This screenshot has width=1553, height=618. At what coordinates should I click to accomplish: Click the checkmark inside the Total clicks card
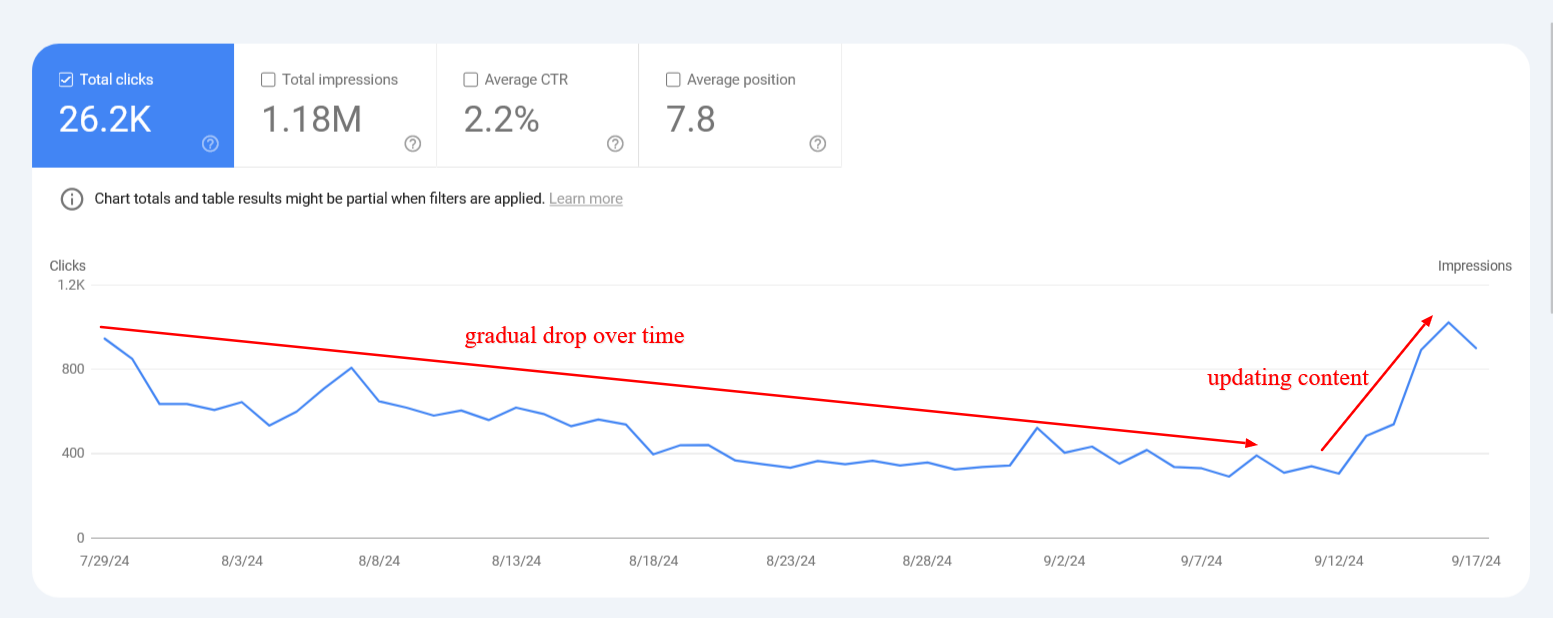tap(65, 79)
